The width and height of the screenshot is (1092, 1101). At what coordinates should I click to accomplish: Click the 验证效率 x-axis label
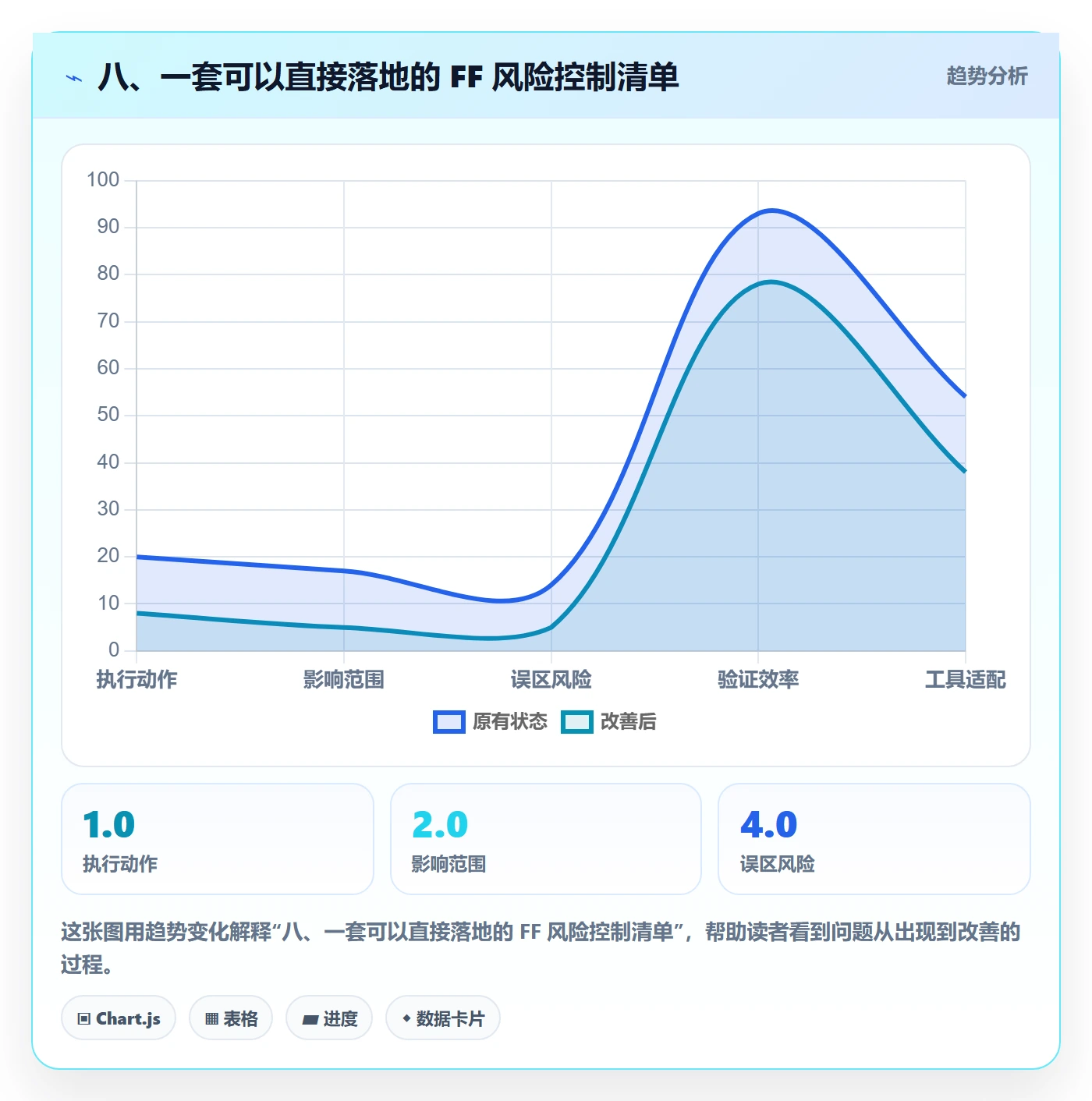[758, 680]
